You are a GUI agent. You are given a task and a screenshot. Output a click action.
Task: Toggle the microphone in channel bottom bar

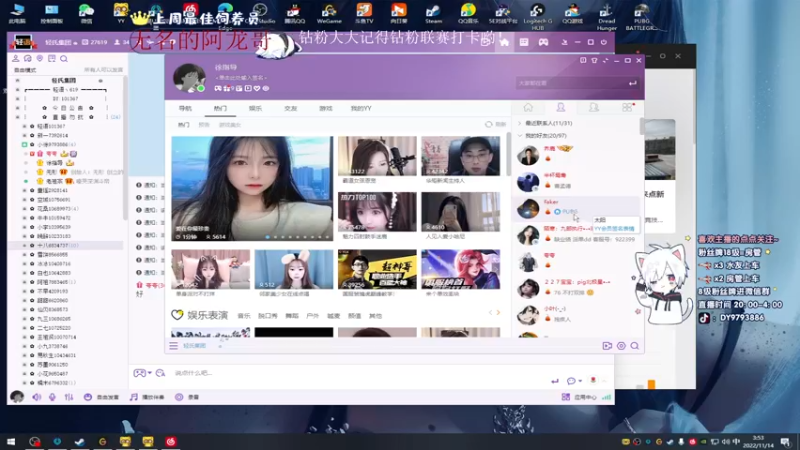[52, 397]
